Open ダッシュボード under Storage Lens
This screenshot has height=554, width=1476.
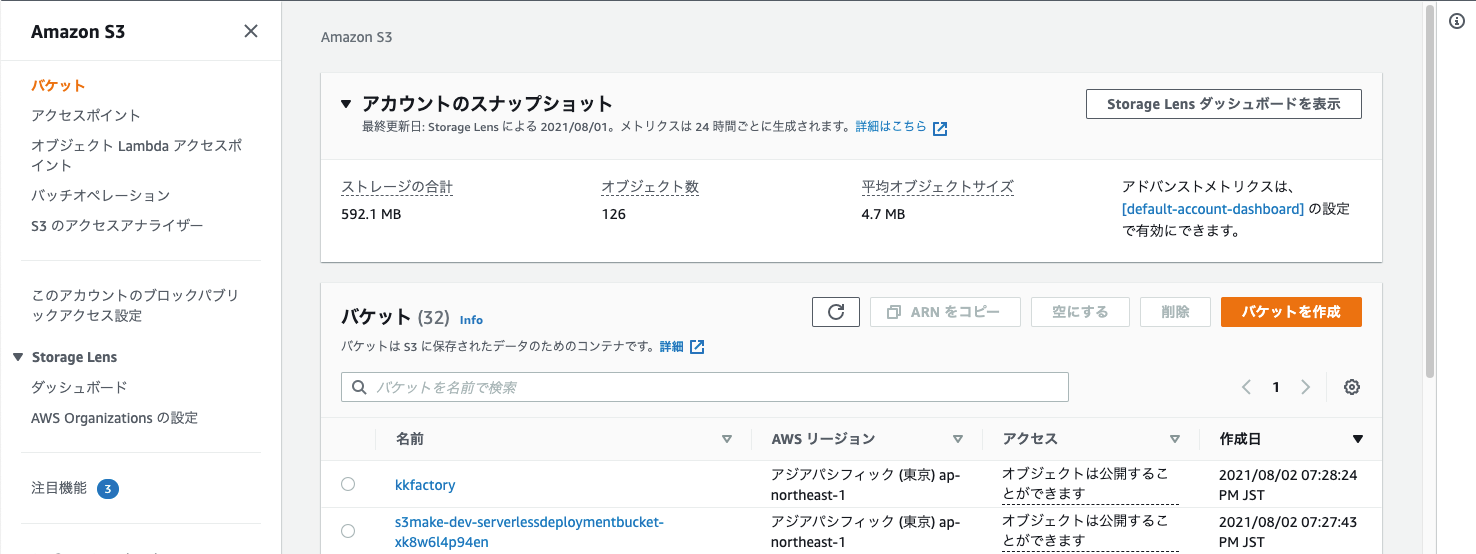pos(79,388)
